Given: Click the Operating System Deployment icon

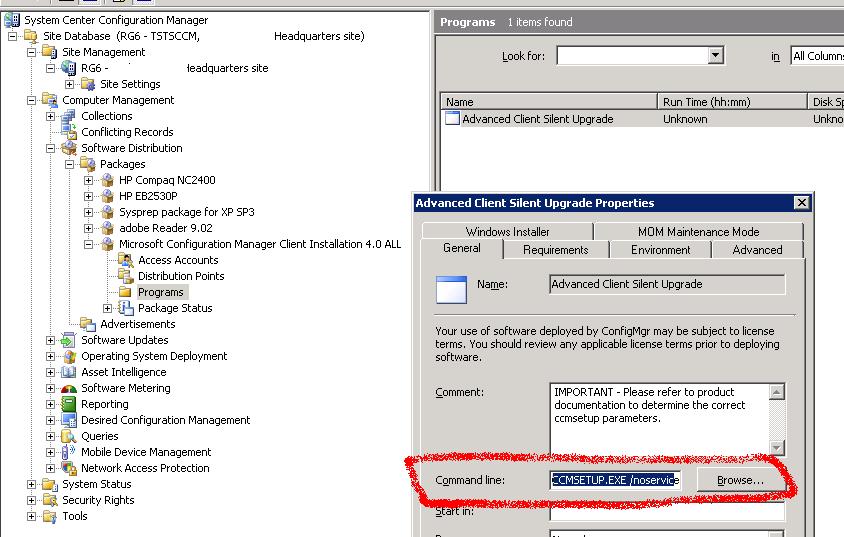Looking at the screenshot, I should [x=69, y=356].
